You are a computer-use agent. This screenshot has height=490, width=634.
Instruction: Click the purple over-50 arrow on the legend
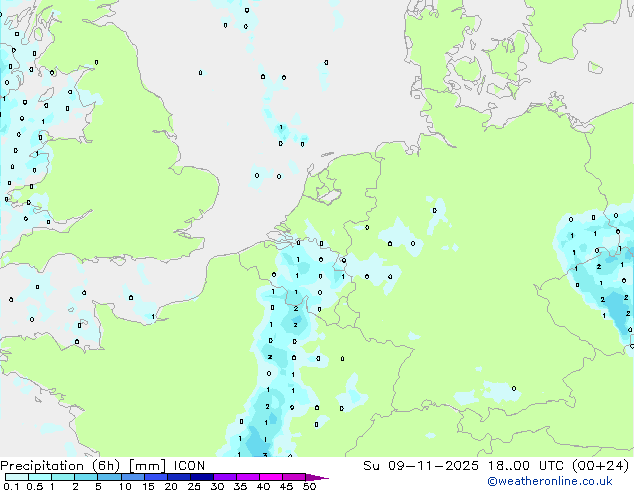(317, 477)
